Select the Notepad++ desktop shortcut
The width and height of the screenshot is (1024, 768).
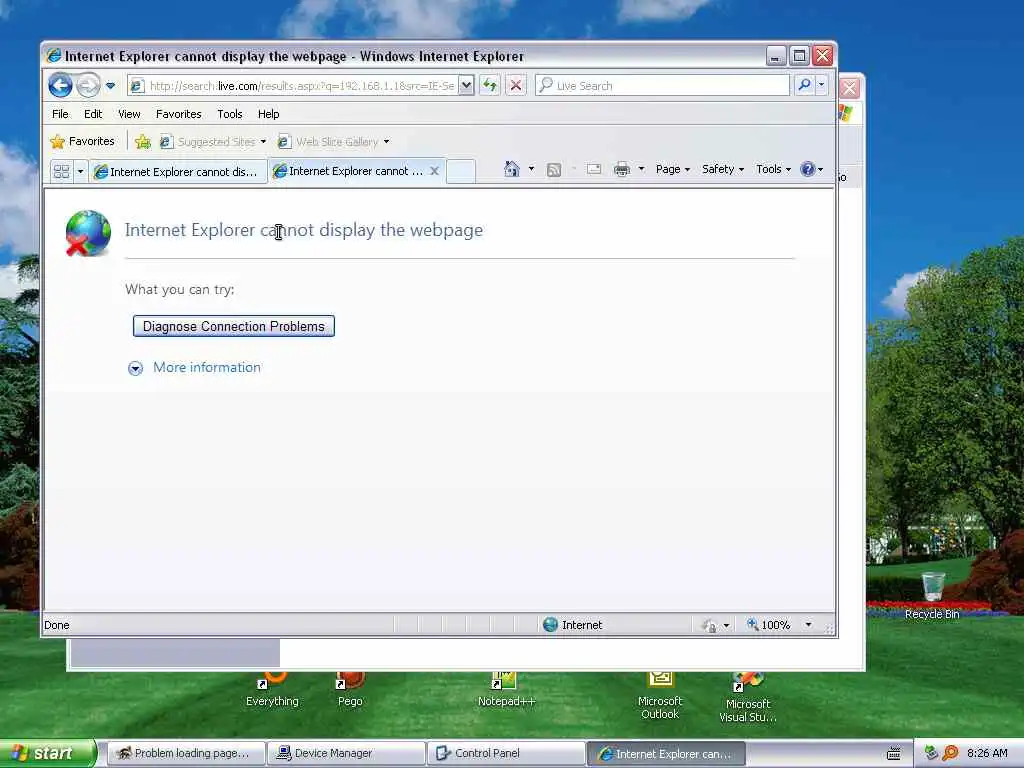click(506, 691)
